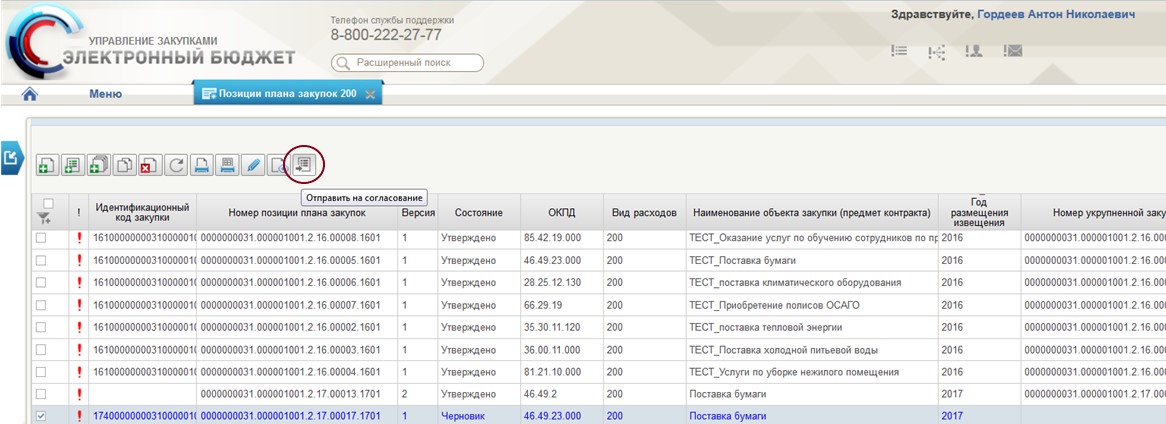Check the row ТЕСТ_Приобретение полисов ОСАГО
This screenshot has height=424, width=1166.
(x=41, y=305)
